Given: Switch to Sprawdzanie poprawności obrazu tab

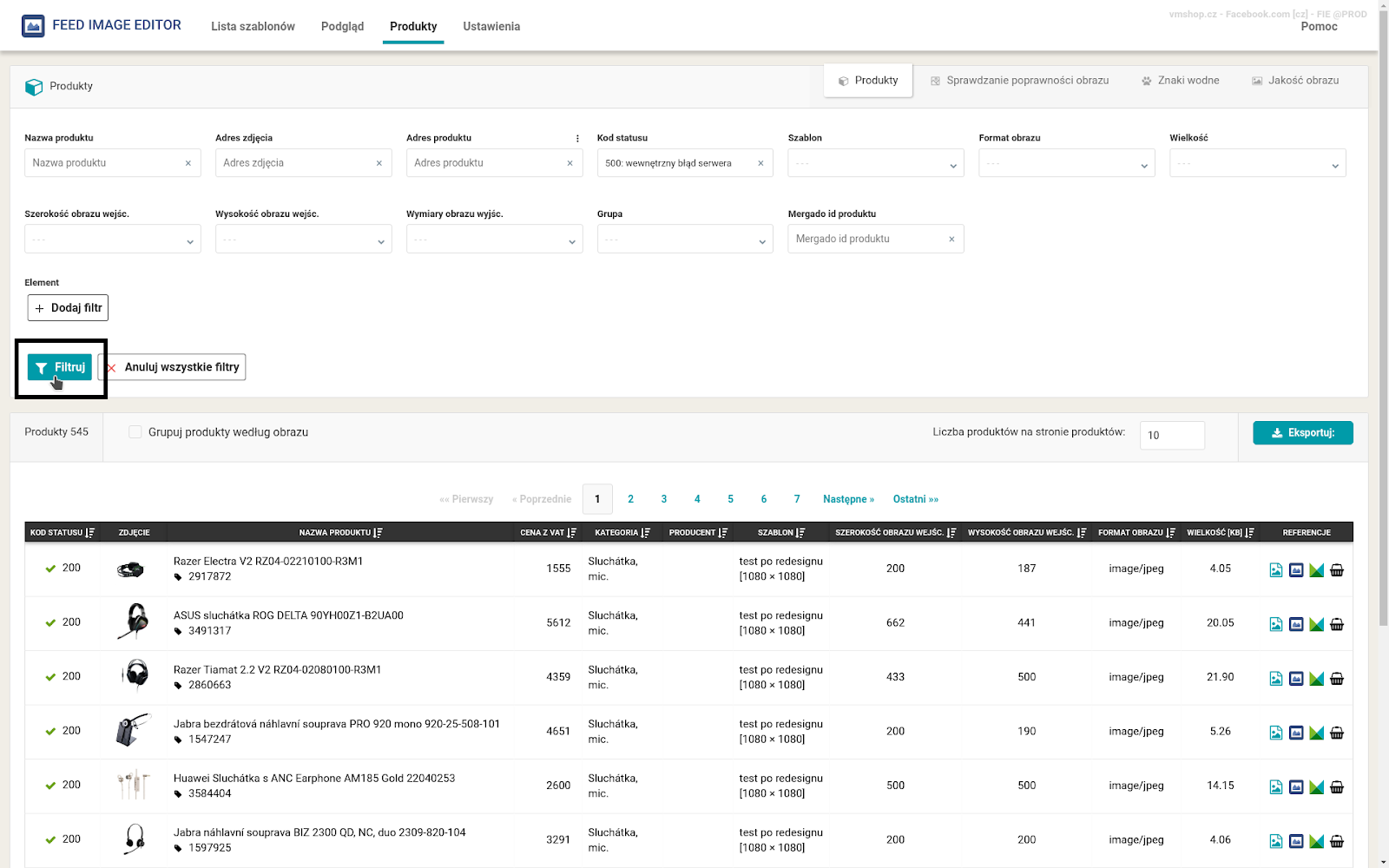Looking at the screenshot, I should pyautogui.click(x=1019, y=81).
